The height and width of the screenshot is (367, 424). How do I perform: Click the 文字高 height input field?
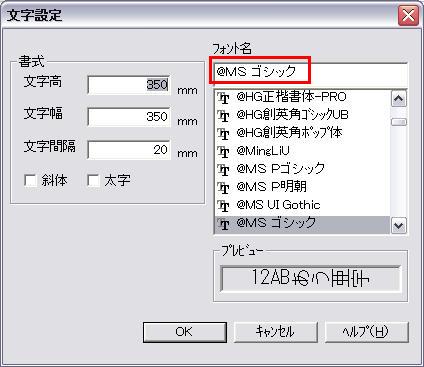129,85
